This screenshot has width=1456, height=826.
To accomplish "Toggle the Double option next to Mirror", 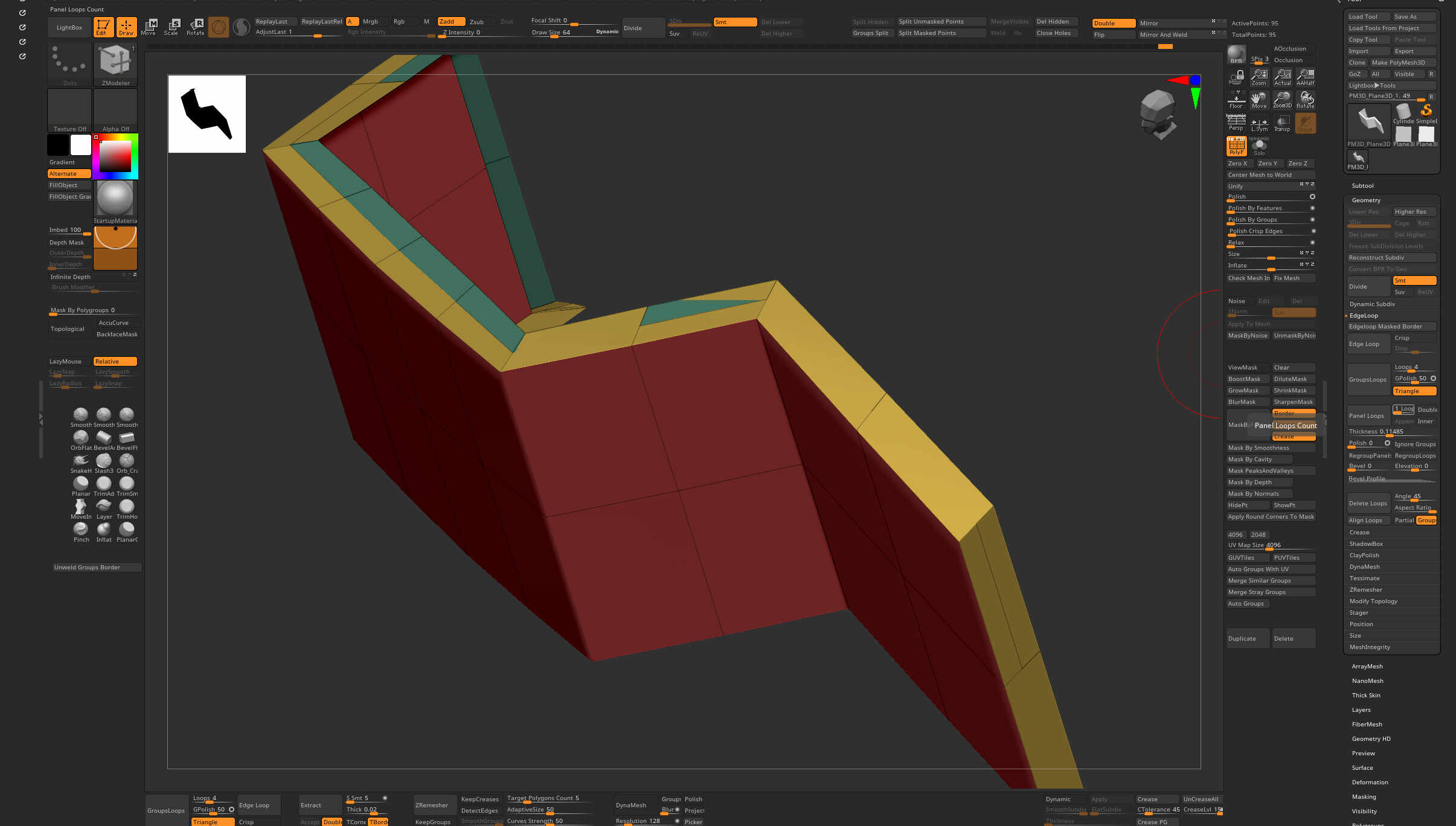I will 1113,24.
